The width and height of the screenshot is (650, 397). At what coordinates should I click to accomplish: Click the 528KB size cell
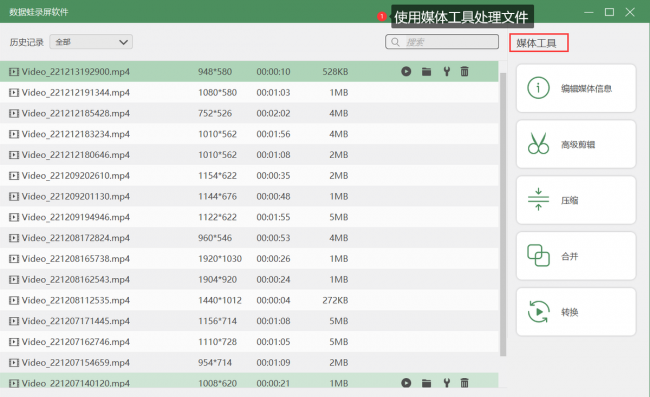click(x=335, y=72)
